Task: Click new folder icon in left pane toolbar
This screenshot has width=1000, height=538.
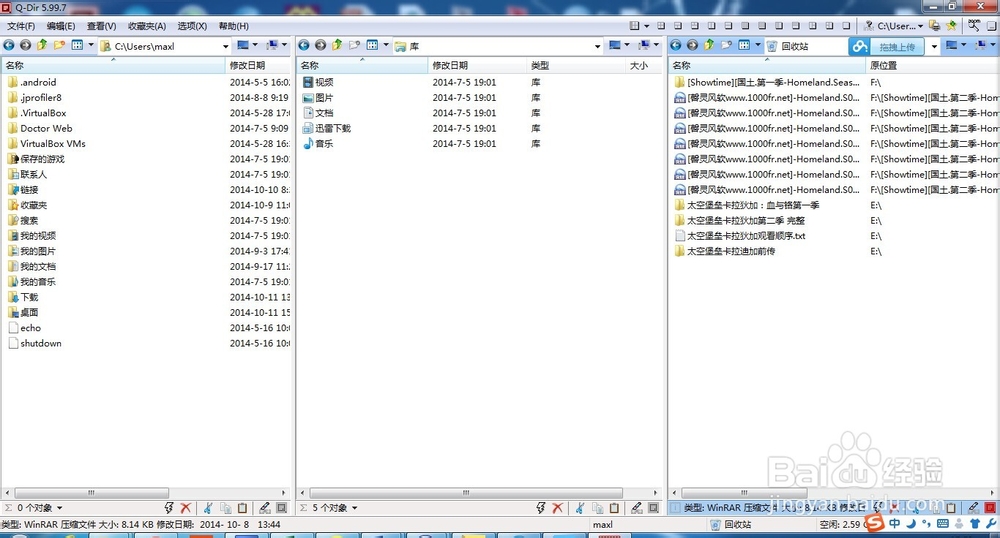Action: pyautogui.click(x=59, y=45)
